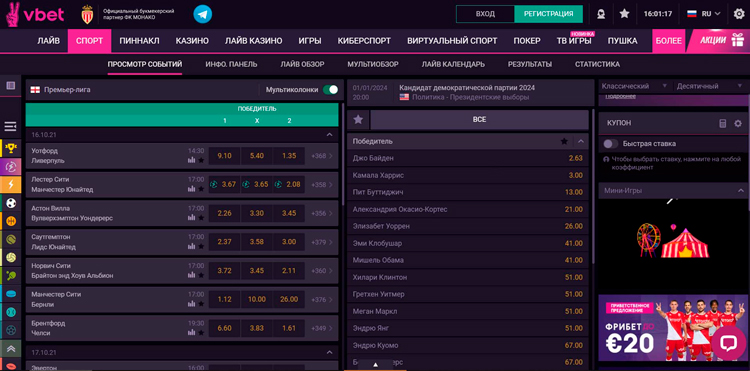
Task: Open the ЛАЙВ section
Action: tap(49, 41)
